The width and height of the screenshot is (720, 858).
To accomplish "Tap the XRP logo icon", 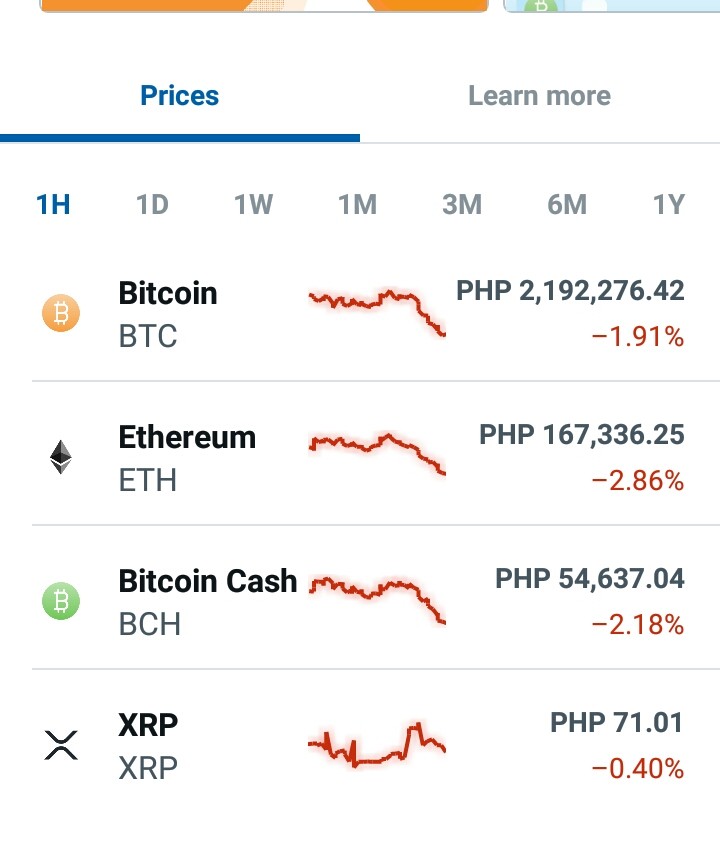I will coord(61,745).
